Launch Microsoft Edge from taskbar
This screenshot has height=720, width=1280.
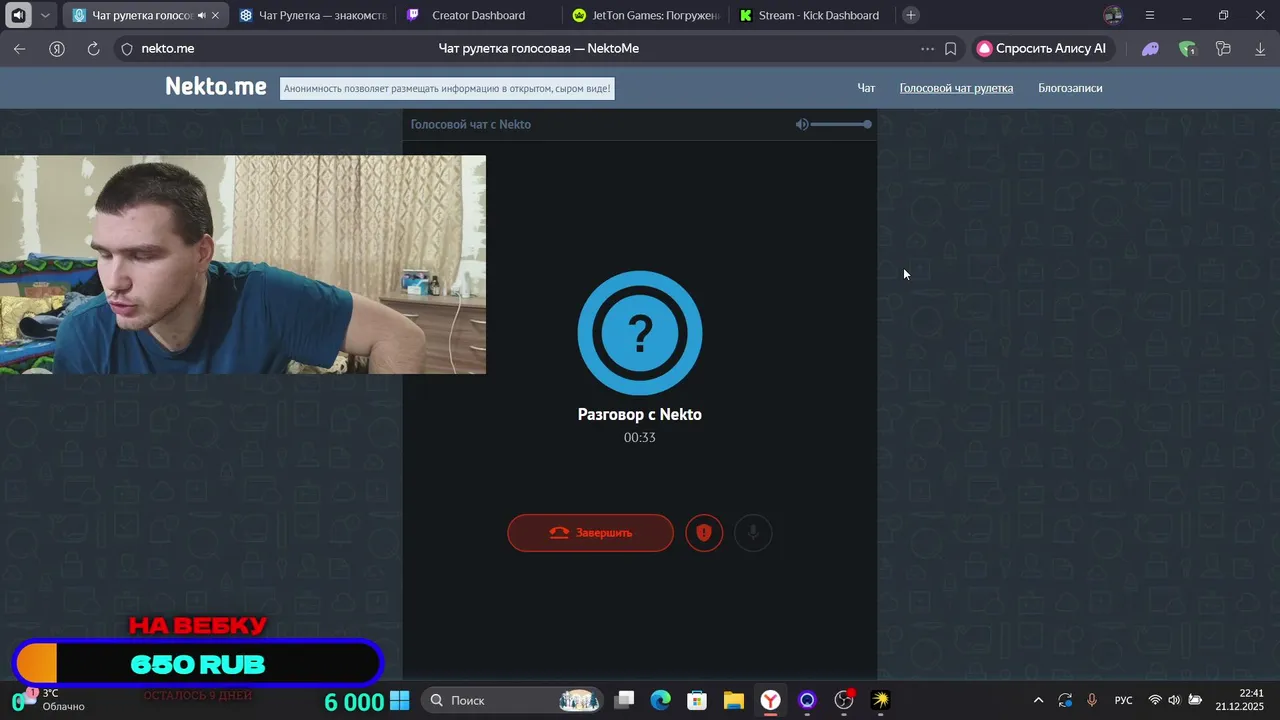[x=661, y=700]
